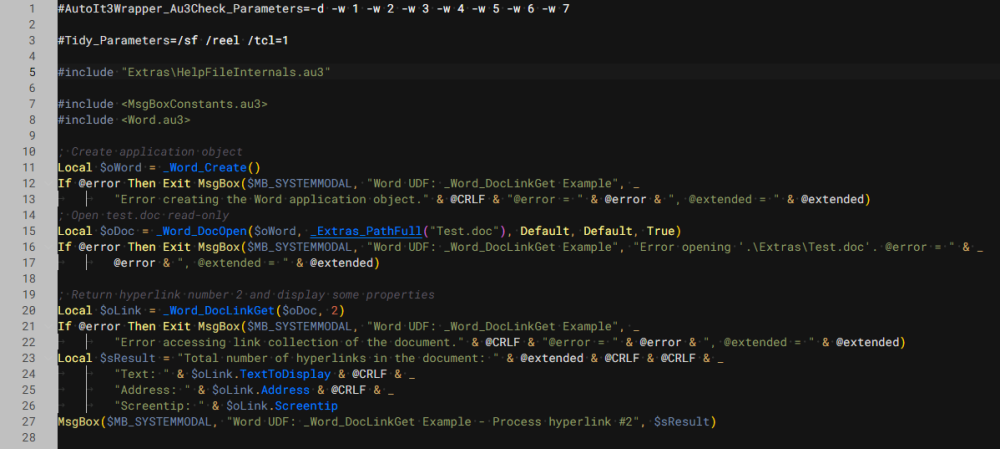
Task: Click the "Text: " string on line 24
Action: (142, 374)
